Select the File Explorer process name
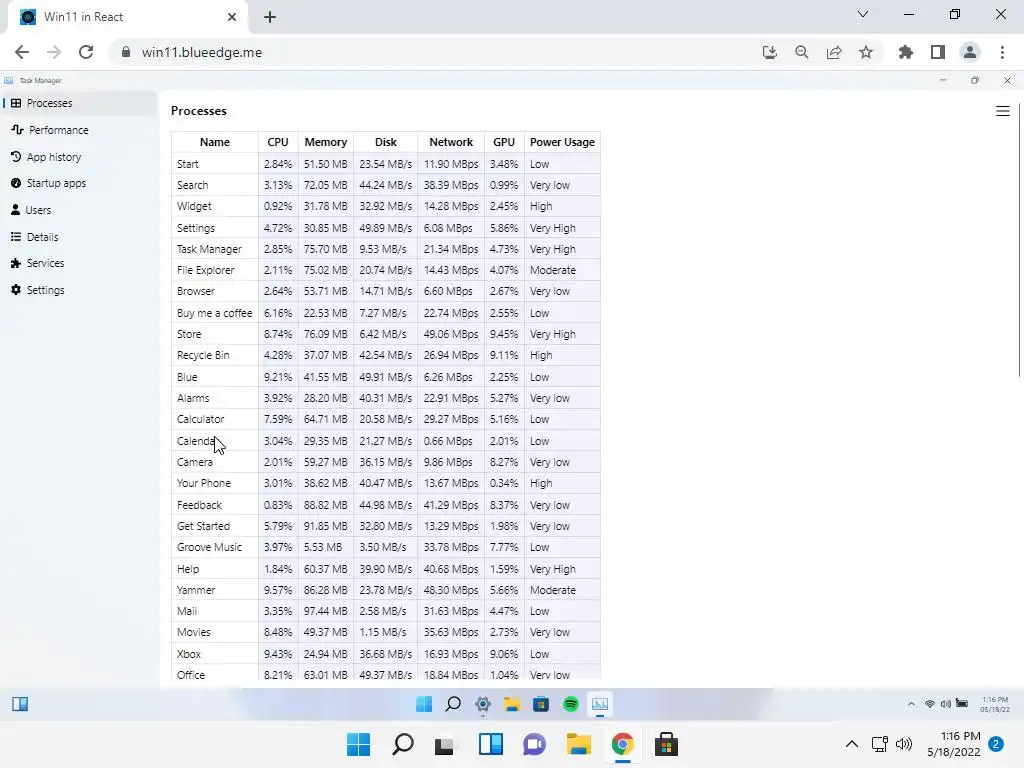The image size is (1024, 768). (205, 270)
